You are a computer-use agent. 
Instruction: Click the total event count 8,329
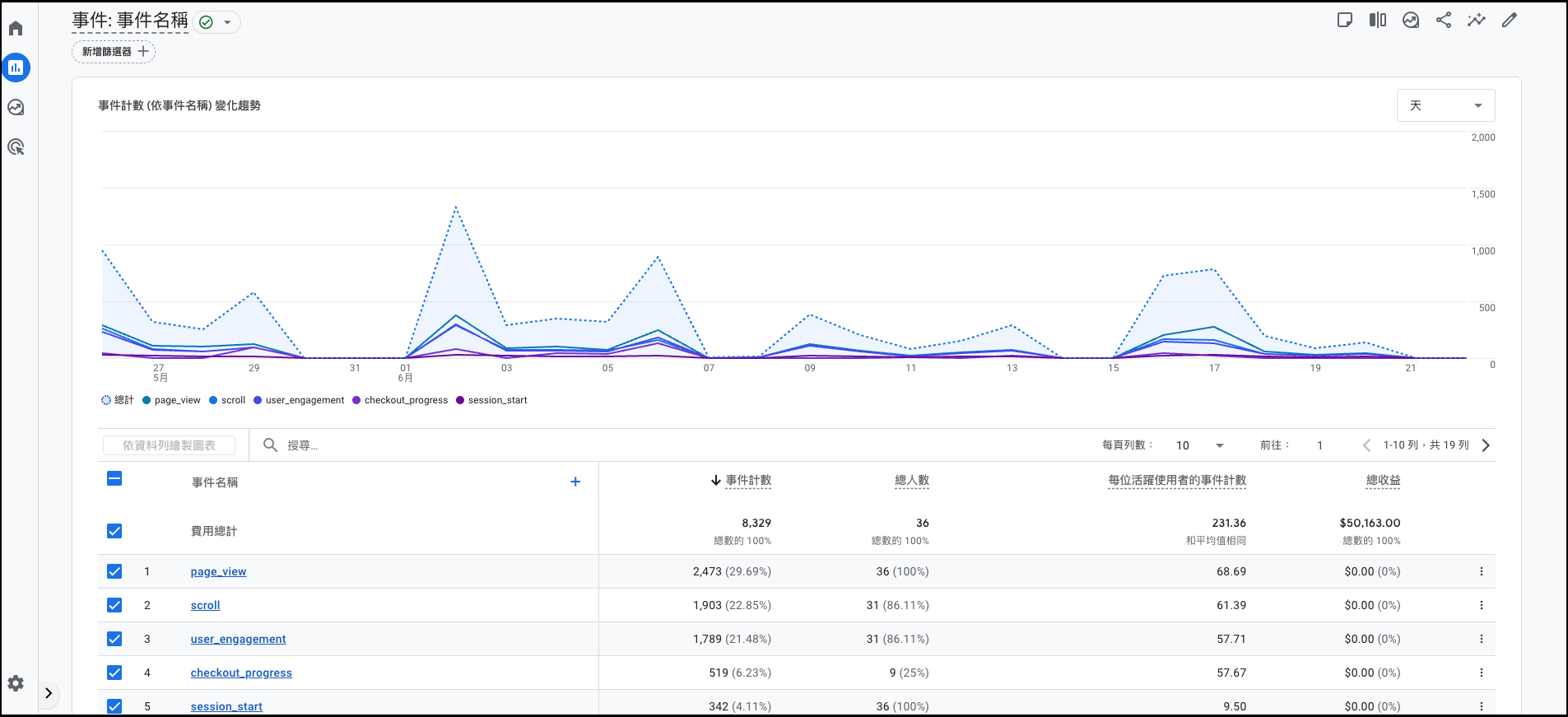pyautogui.click(x=756, y=523)
